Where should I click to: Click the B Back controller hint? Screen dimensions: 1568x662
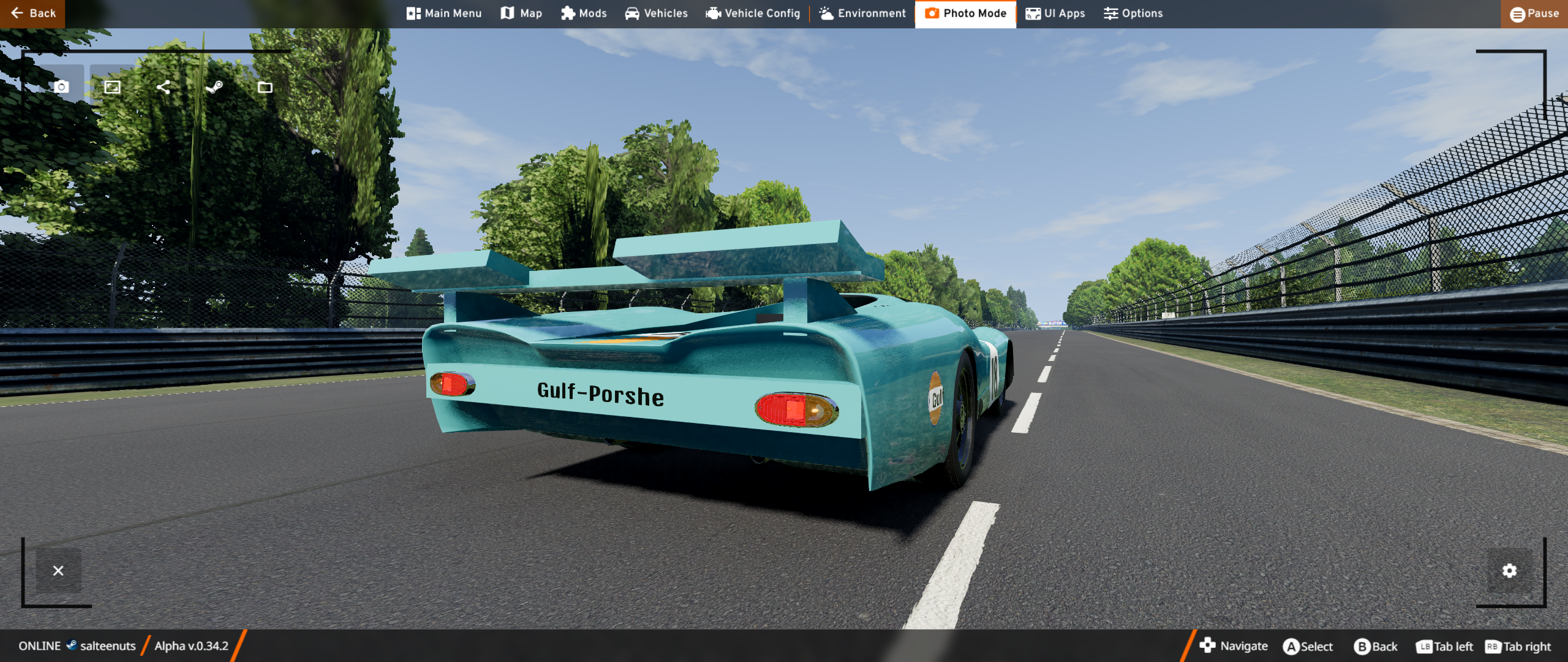point(1376,647)
